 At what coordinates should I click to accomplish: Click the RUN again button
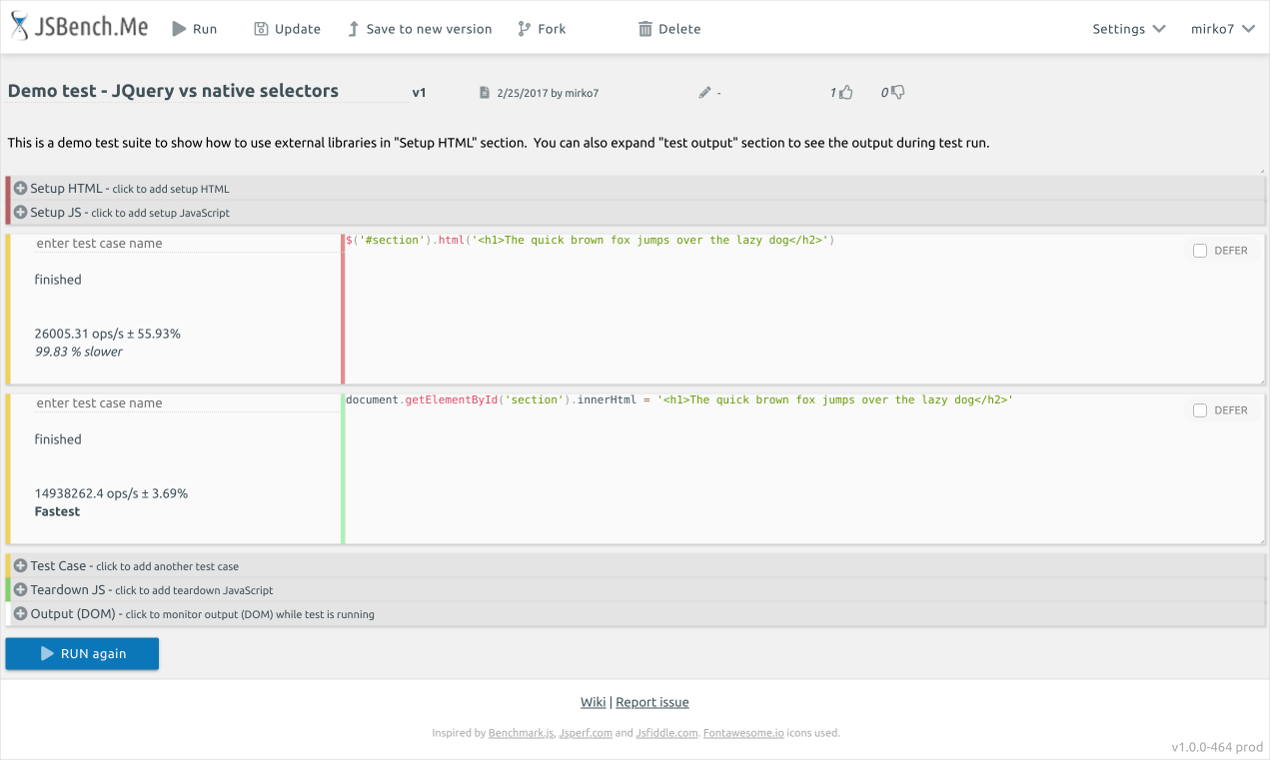coord(81,653)
